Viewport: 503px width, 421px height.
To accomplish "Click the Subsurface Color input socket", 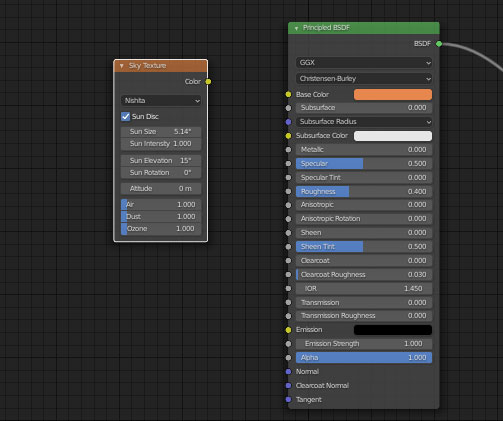I will point(288,136).
